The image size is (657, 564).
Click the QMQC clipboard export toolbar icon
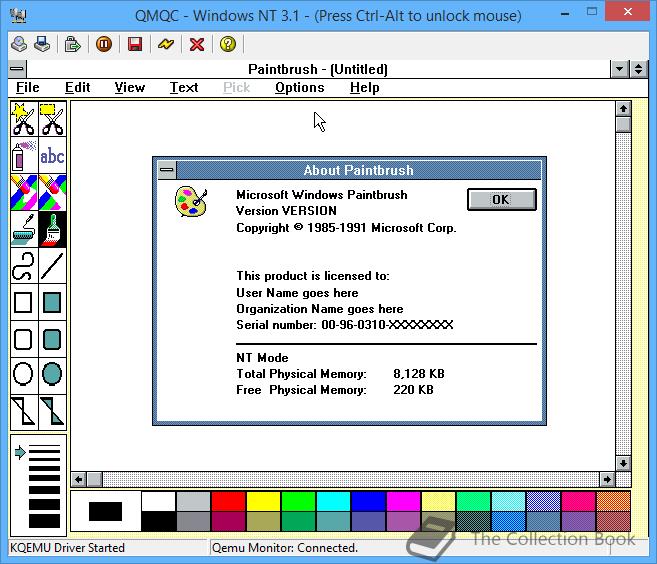point(72,44)
